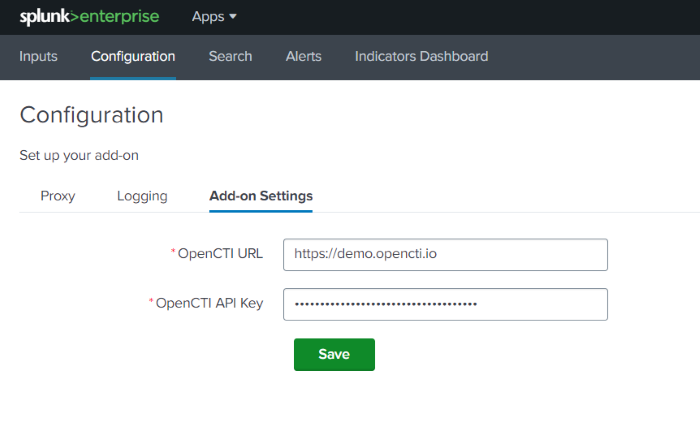Open the Apps dropdown menu

(214, 17)
